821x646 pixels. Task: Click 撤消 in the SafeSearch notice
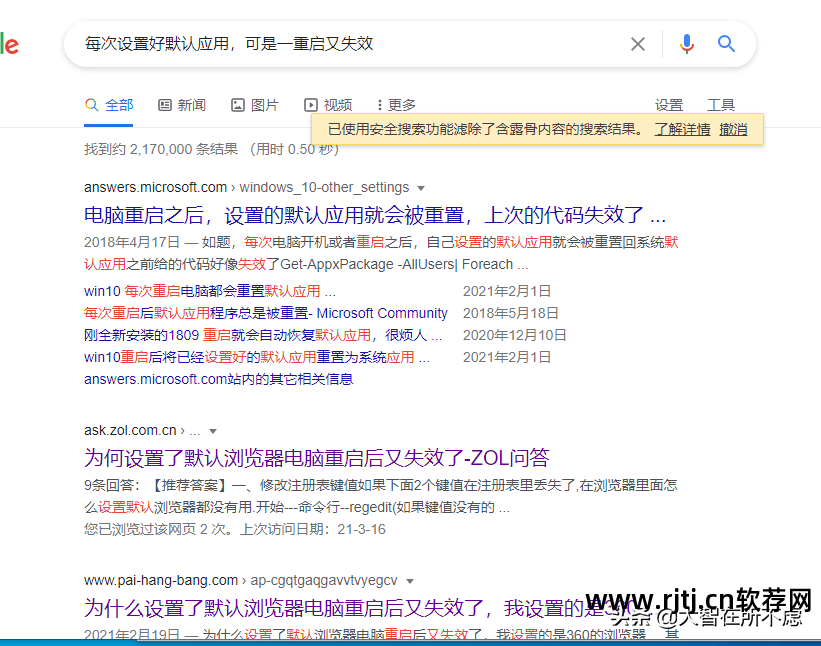tap(733, 129)
